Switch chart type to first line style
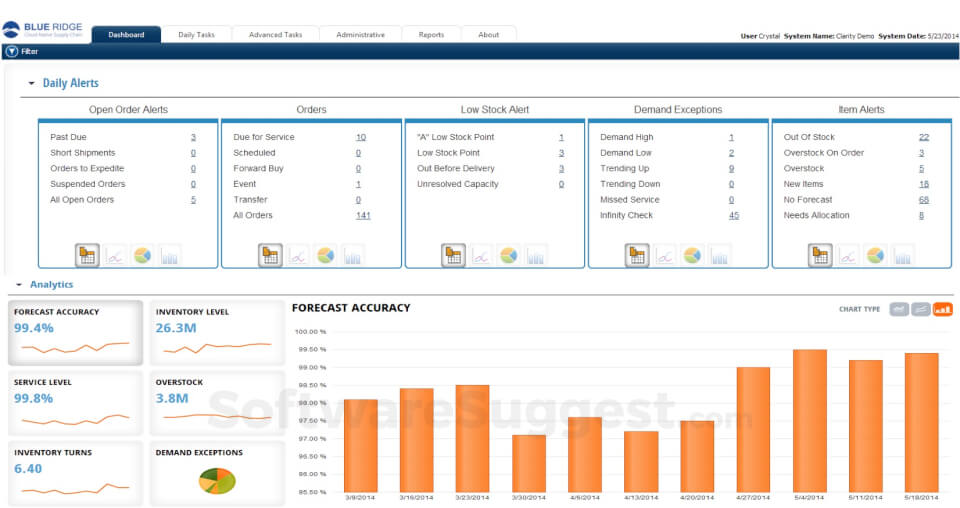Image resolution: width=960 pixels, height=508 pixels. [899, 309]
